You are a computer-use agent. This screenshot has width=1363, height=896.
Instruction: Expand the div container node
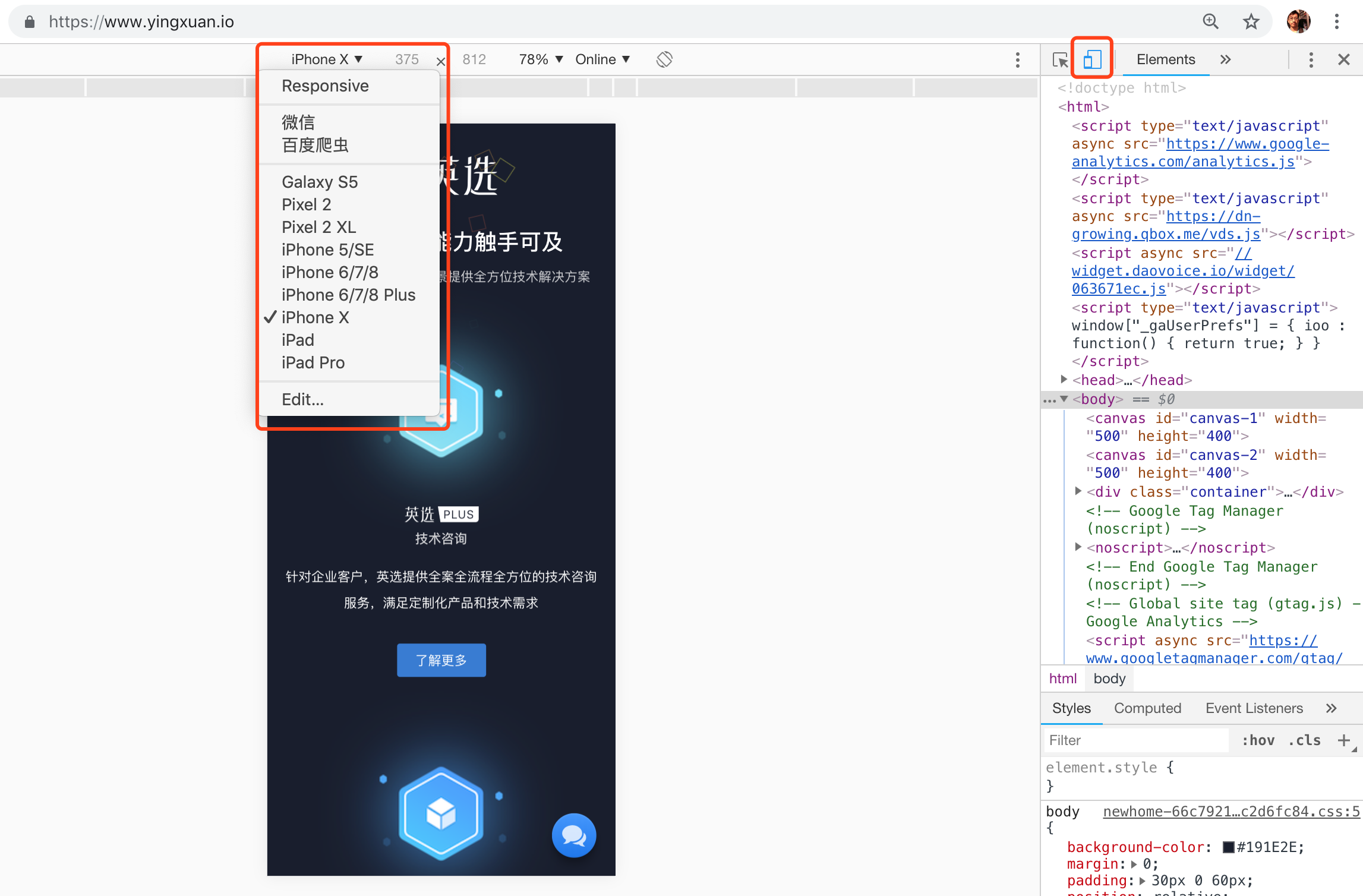[1078, 491]
